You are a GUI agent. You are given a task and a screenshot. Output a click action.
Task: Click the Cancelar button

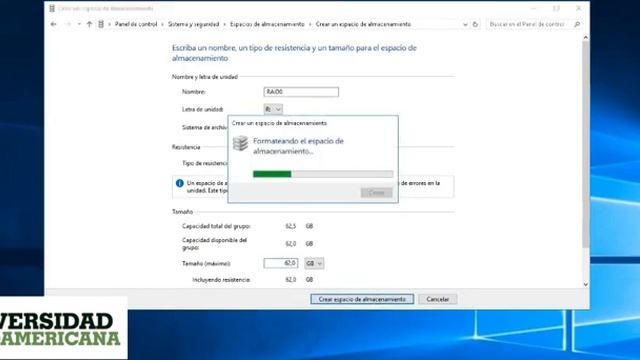[x=438, y=299]
